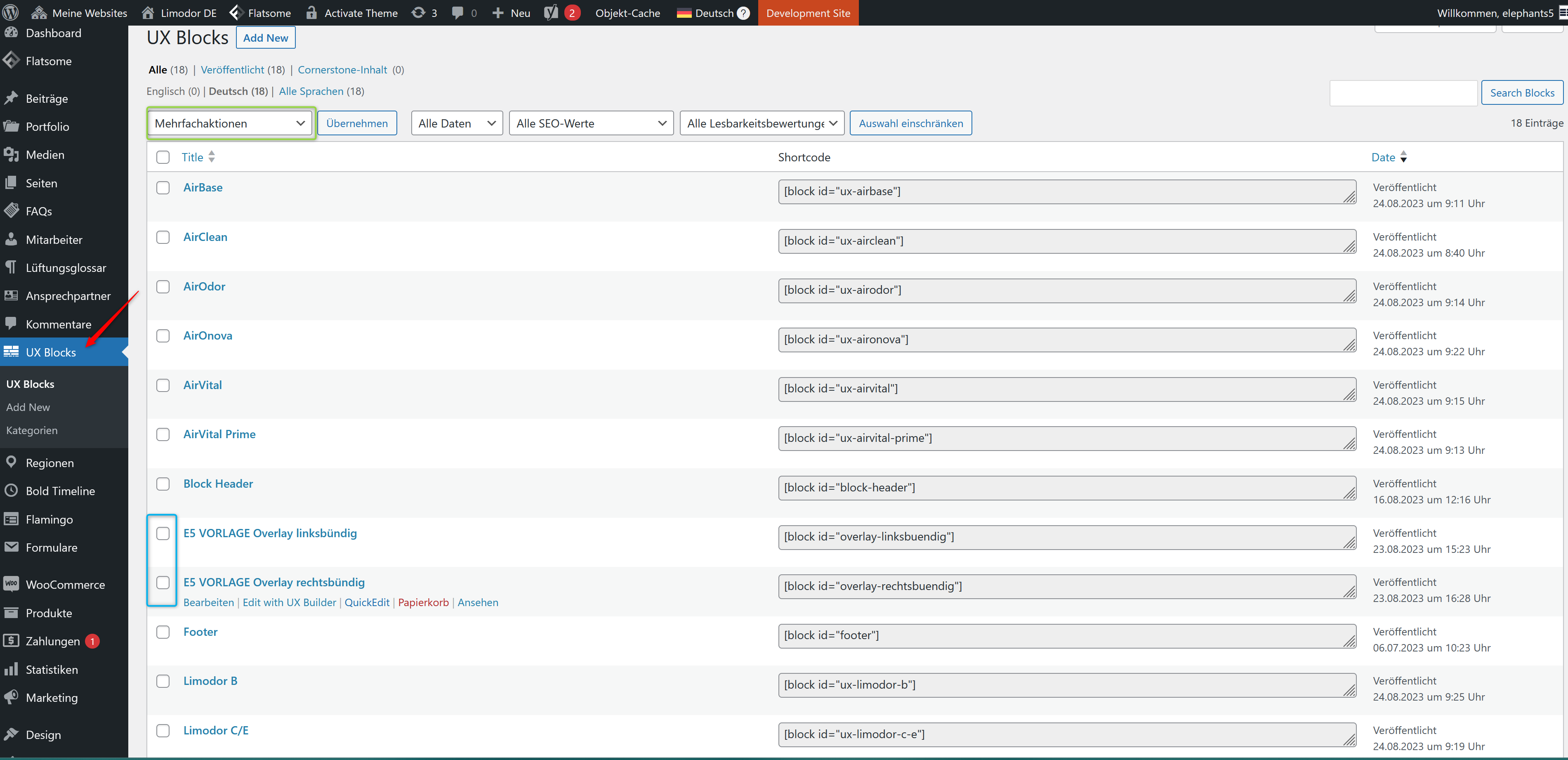The image size is (1568, 760).
Task: Click the Marketing megaphone icon
Action: (11, 697)
